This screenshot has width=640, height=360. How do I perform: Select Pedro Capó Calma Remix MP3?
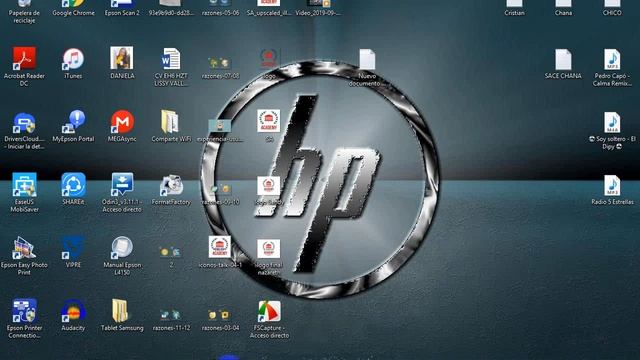[612, 59]
